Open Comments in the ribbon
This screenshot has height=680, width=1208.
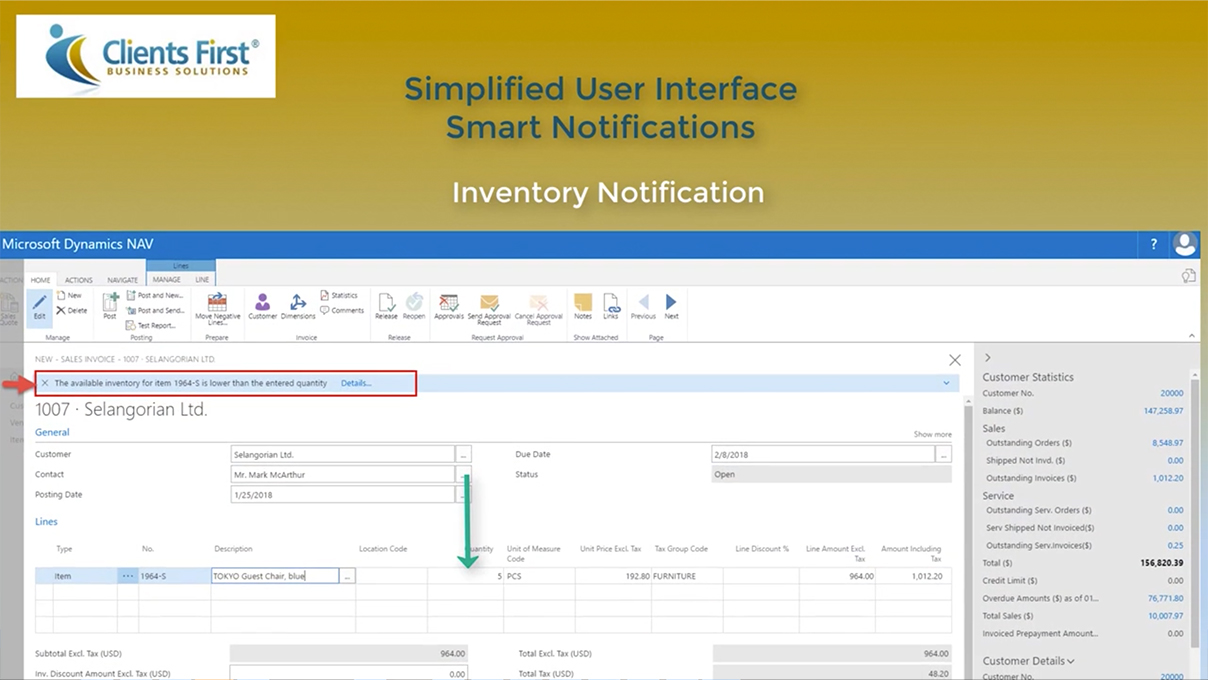(342, 310)
